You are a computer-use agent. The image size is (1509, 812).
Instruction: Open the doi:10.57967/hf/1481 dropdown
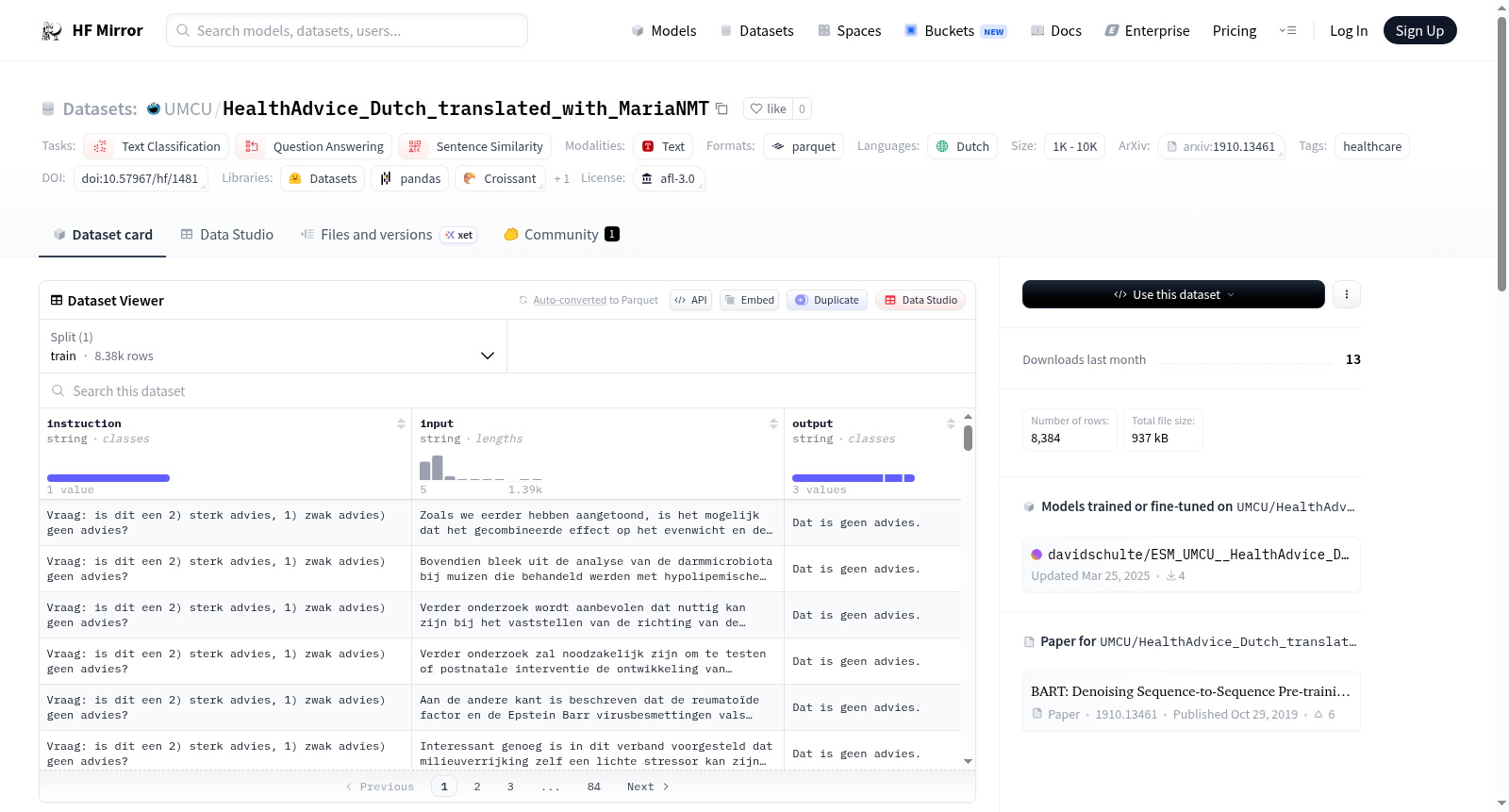(141, 178)
